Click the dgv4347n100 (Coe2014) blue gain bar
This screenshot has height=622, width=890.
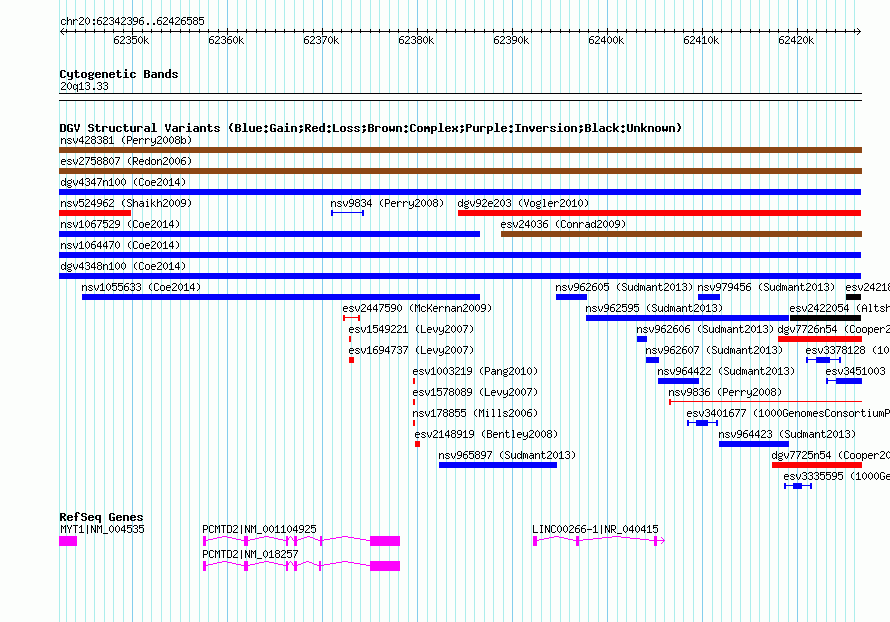(x=460, y=192)
